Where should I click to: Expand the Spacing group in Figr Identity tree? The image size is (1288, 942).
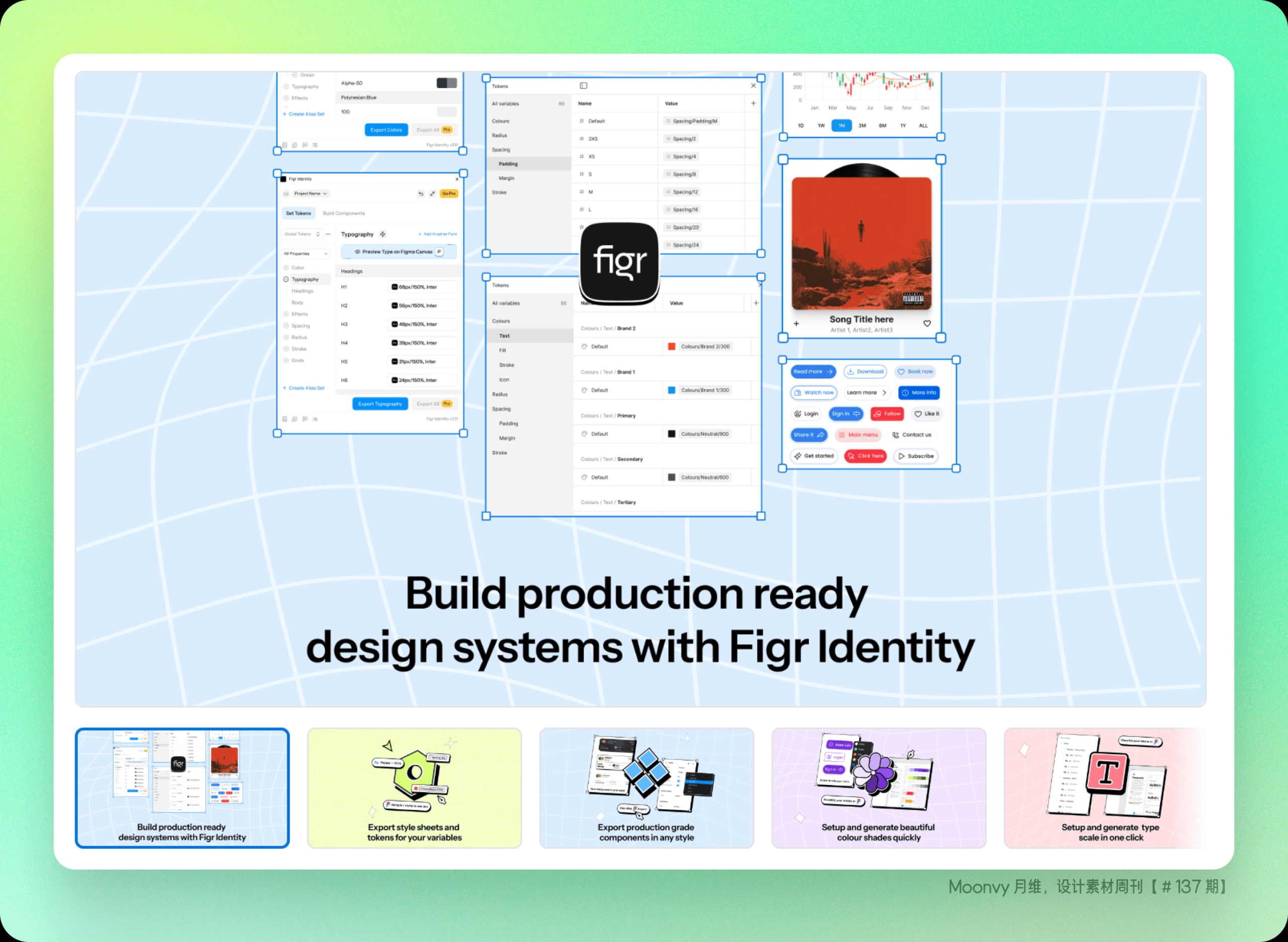pyautogui.click(x=286, y=326)
